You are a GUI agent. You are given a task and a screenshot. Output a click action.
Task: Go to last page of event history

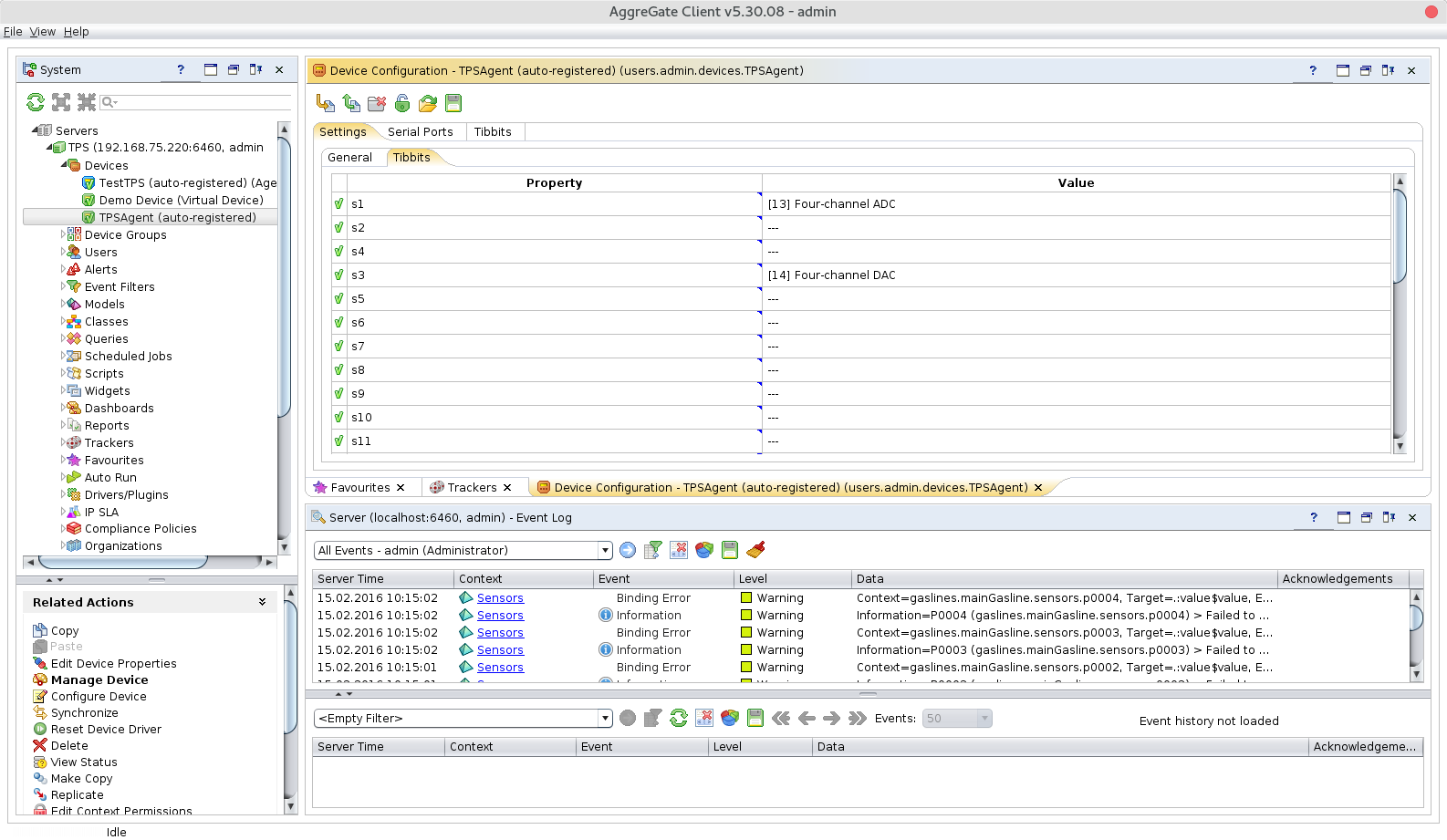(857, 718)
